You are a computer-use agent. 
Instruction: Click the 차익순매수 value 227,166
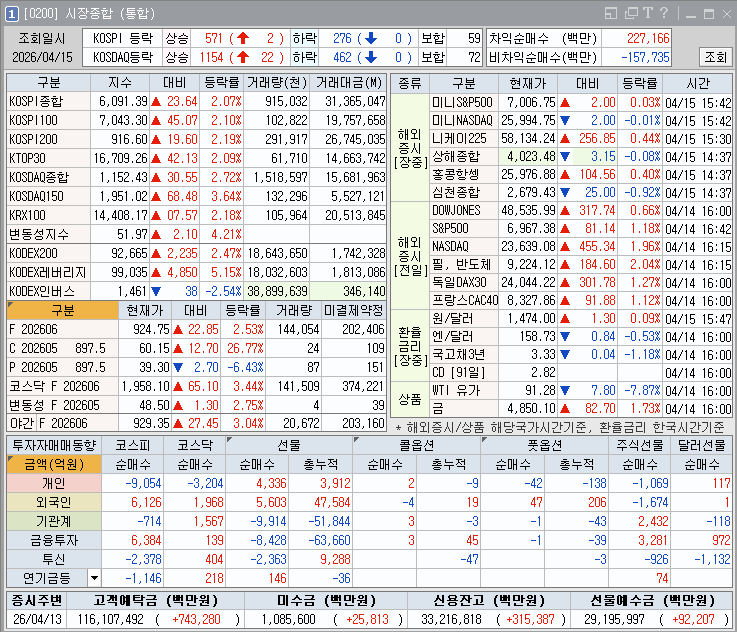(x=648, y=38)
